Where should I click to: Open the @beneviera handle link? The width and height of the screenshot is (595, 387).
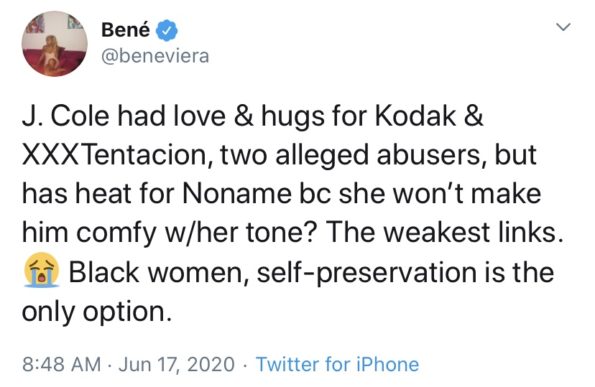[x=155, y=57]
